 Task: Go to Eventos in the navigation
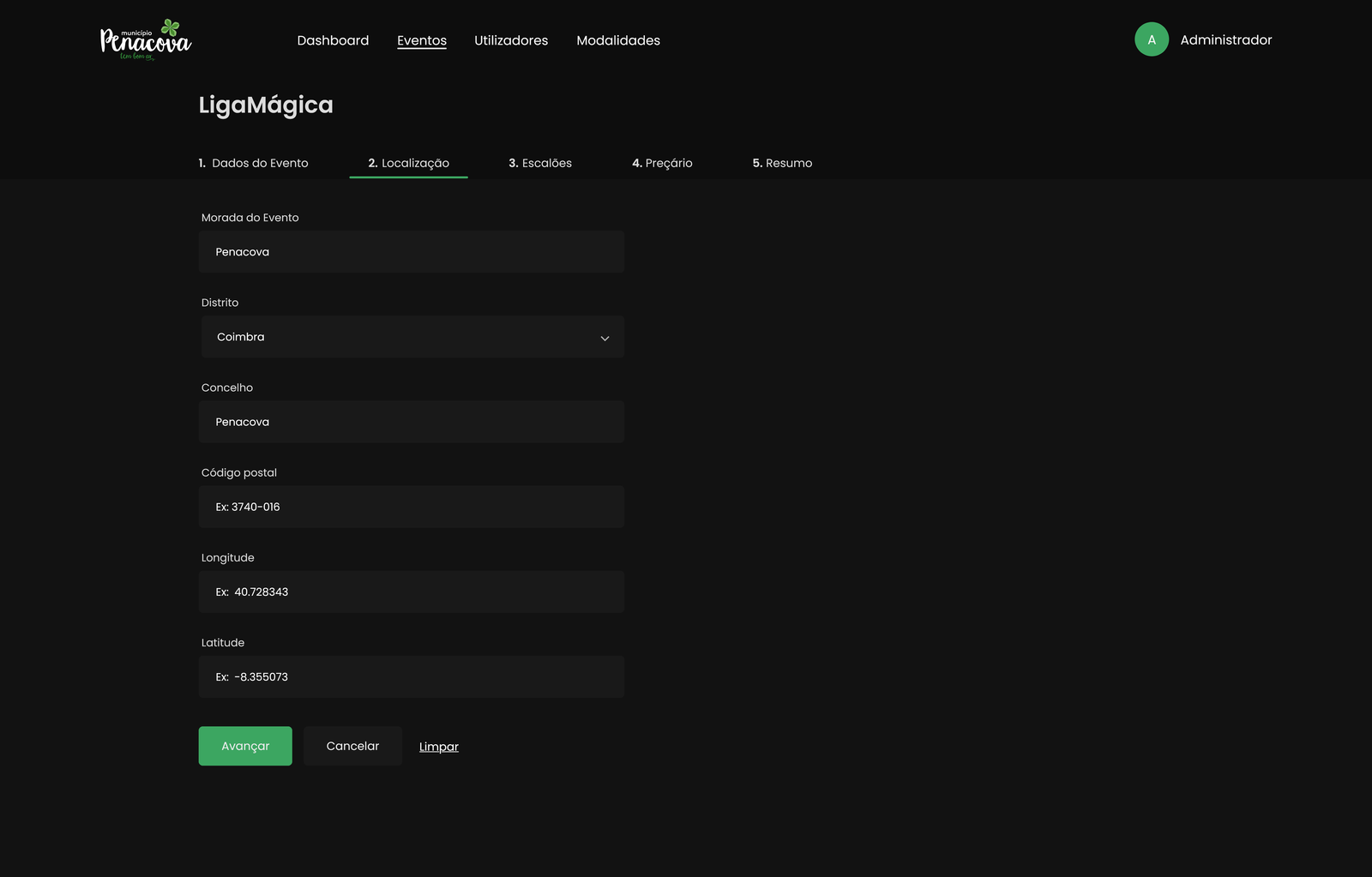click(x=421, y=40)
